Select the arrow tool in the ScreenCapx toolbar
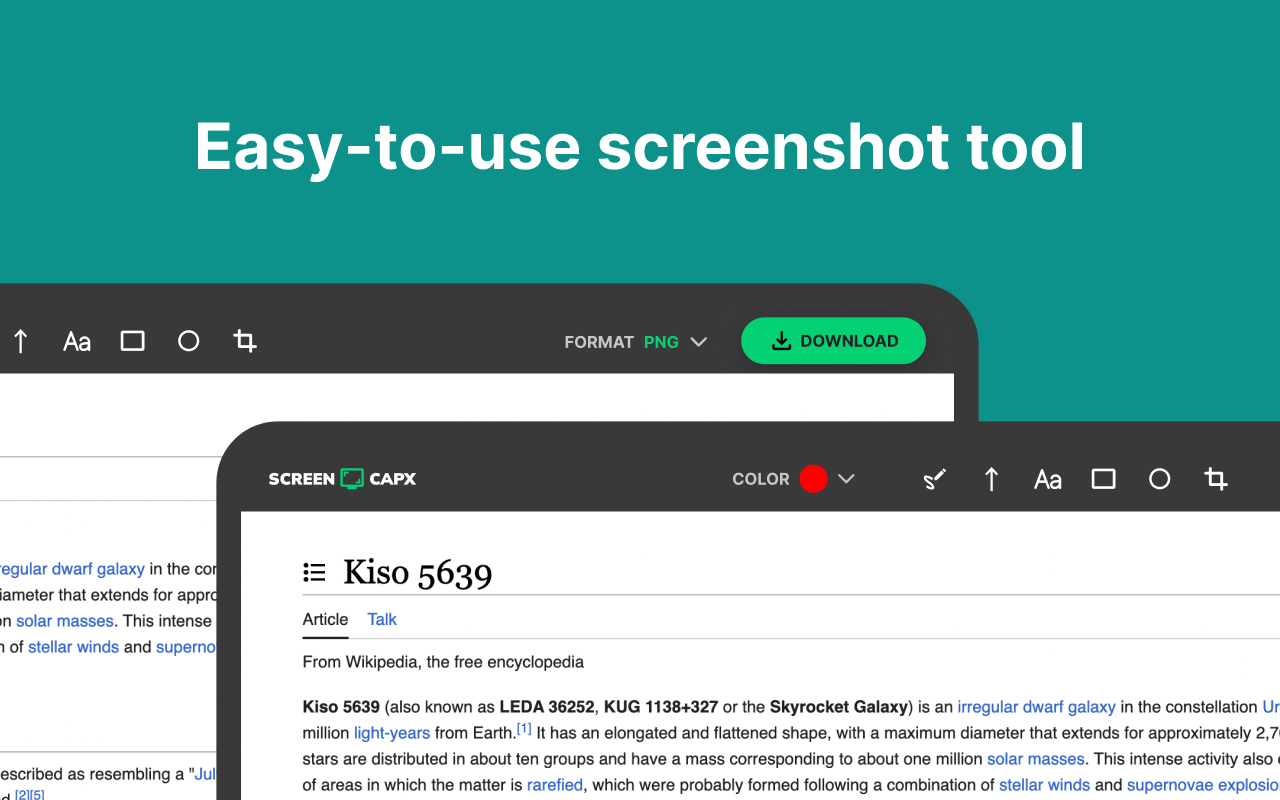 click(991, 479)
